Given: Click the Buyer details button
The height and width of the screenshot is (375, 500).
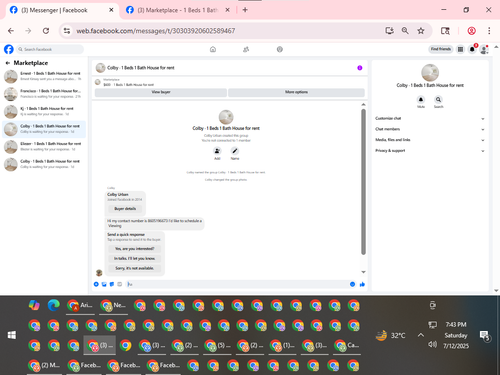Looking at the screenshot, I should pyautogui.click(x=125, y=209).
